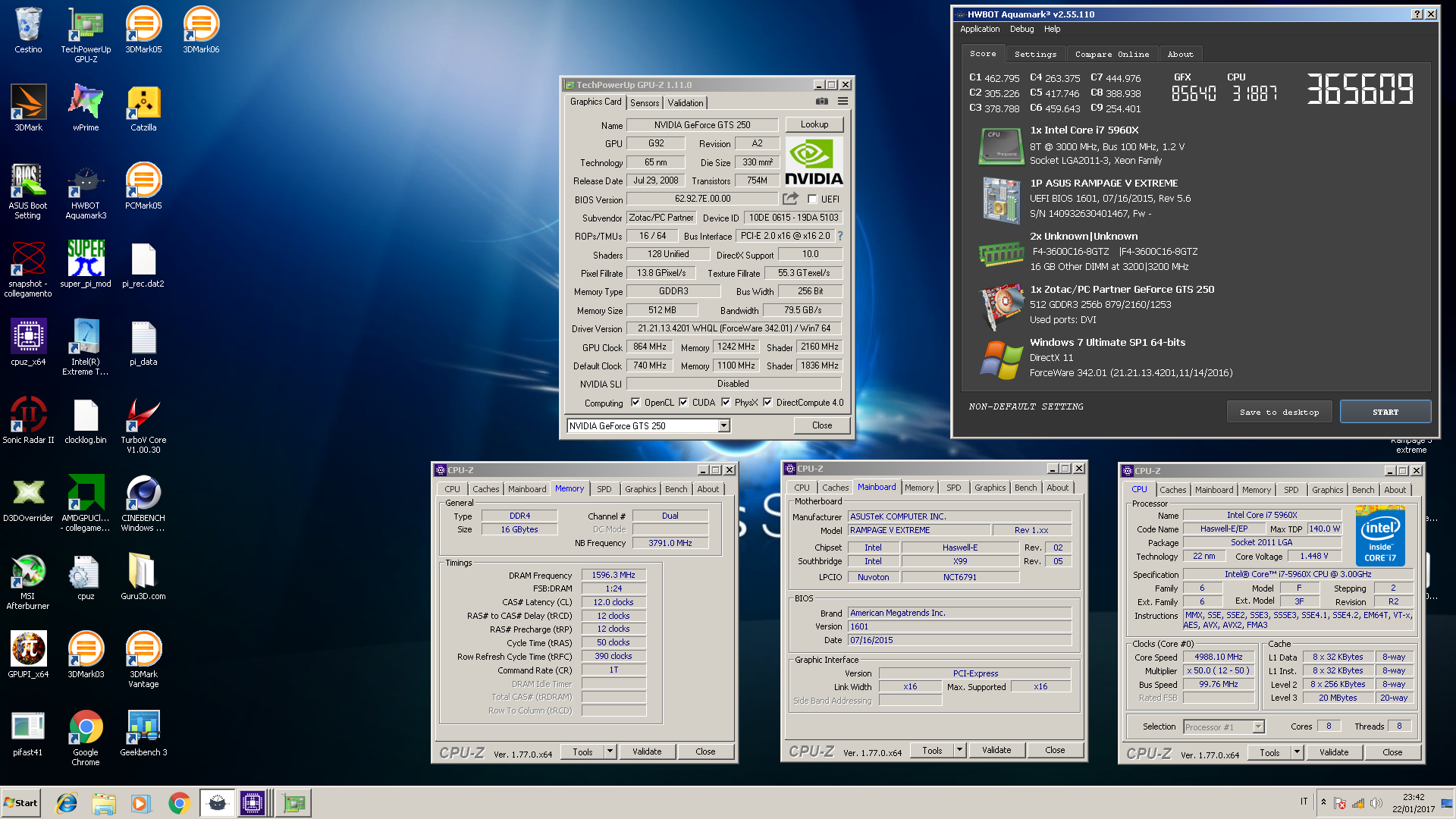Open GPU-Z hamburger menu icon
Screen dimensions: 1456x819
[843, 102]
